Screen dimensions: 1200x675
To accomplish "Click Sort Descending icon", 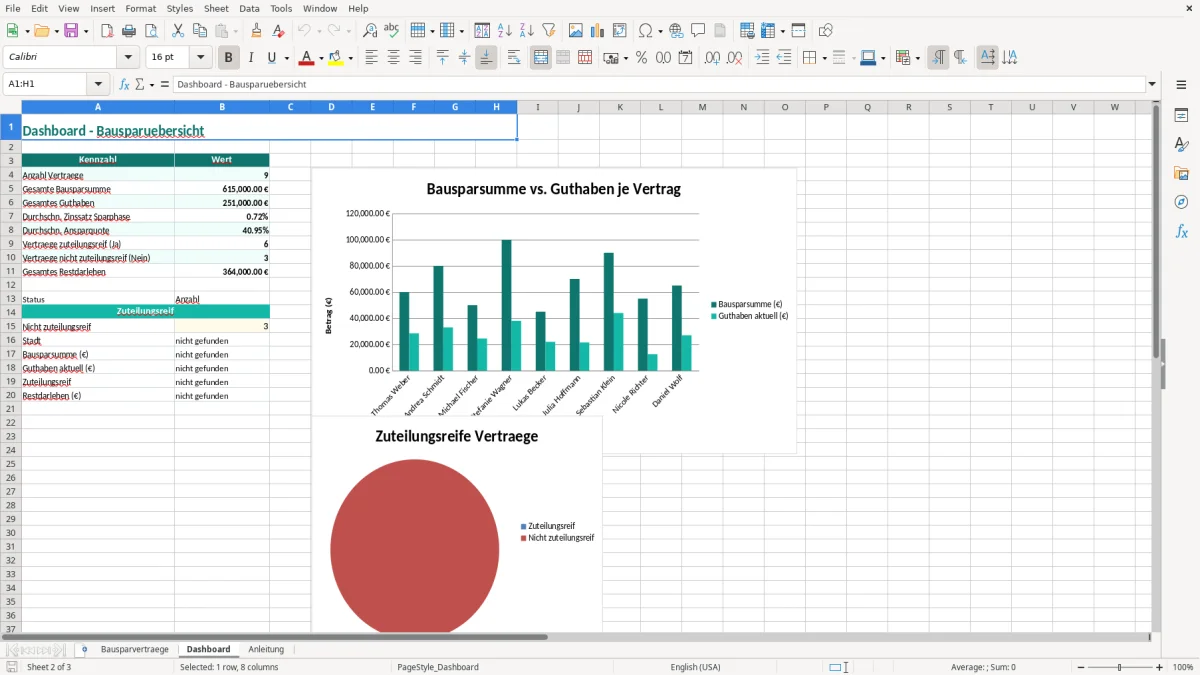I will [x=527, y=31].
